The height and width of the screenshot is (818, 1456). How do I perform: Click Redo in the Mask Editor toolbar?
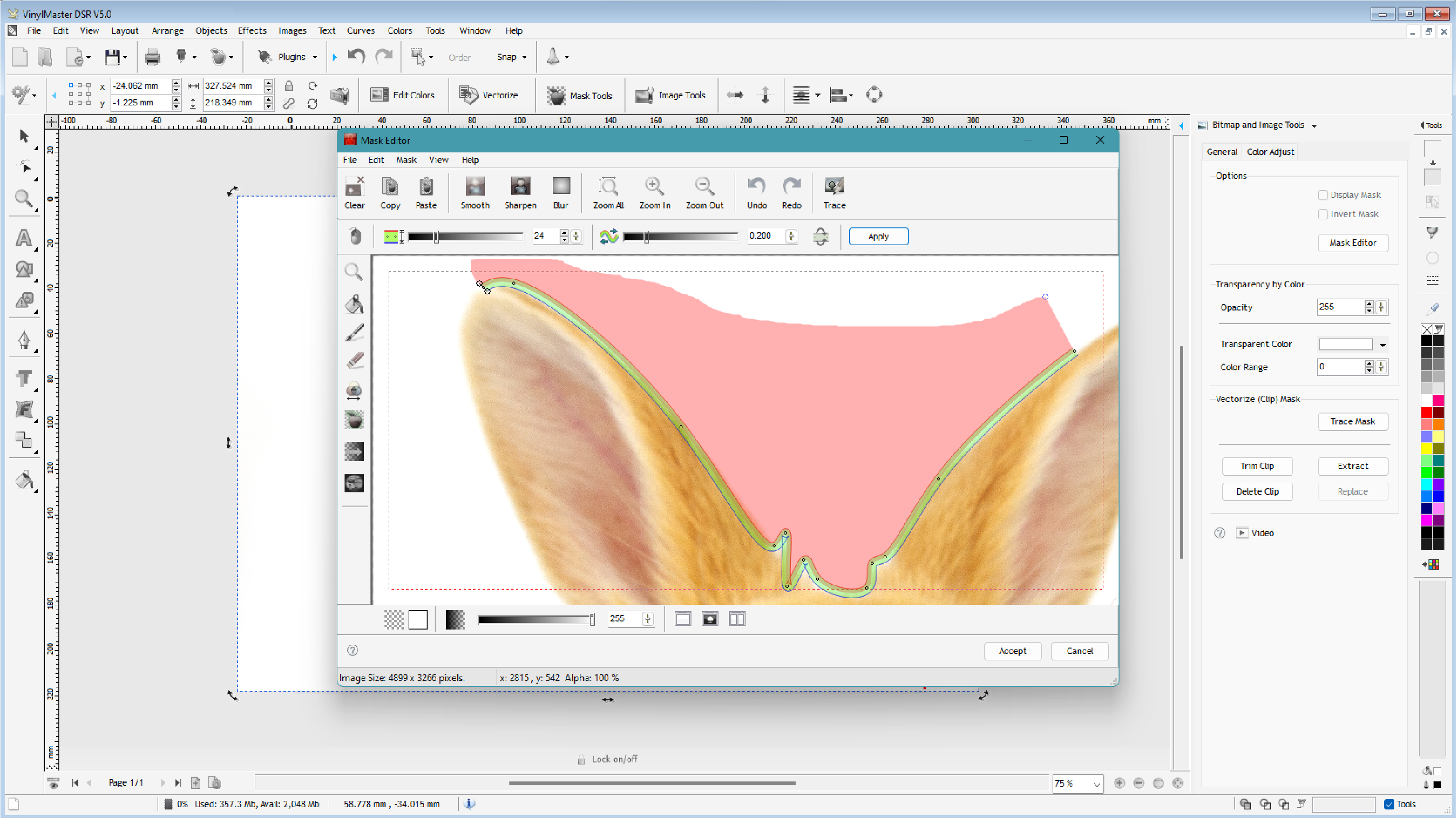pyautogui.click(x=791, y=193)
